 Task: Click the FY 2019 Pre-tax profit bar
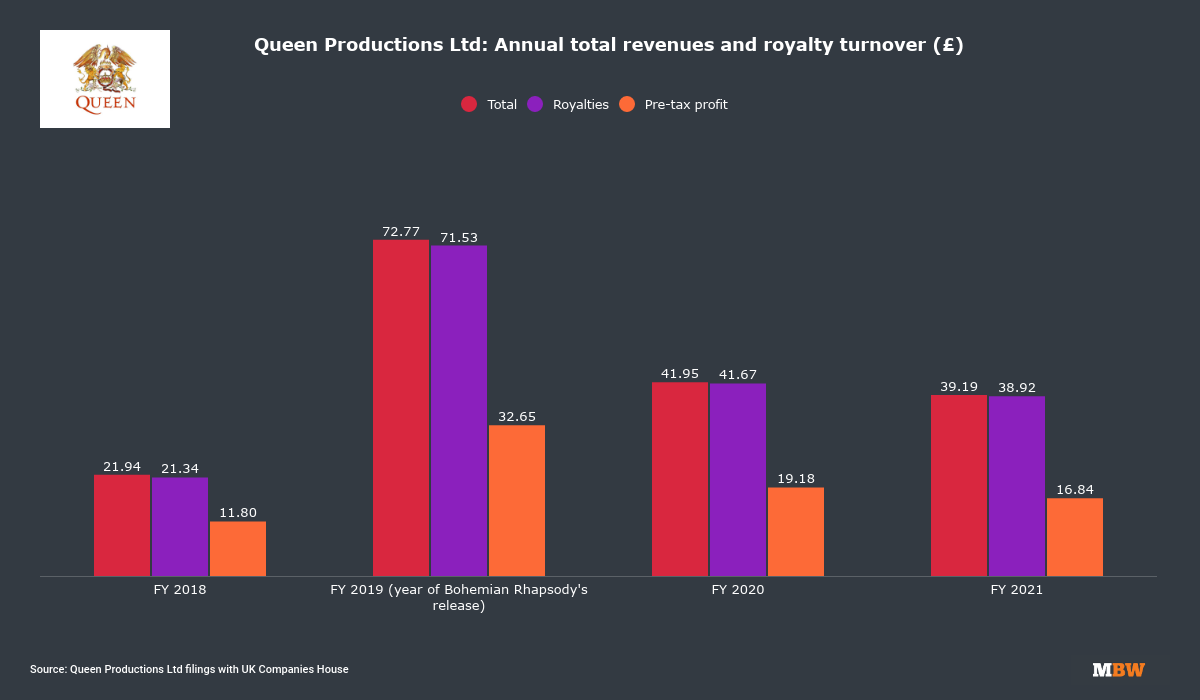point(517,501)
